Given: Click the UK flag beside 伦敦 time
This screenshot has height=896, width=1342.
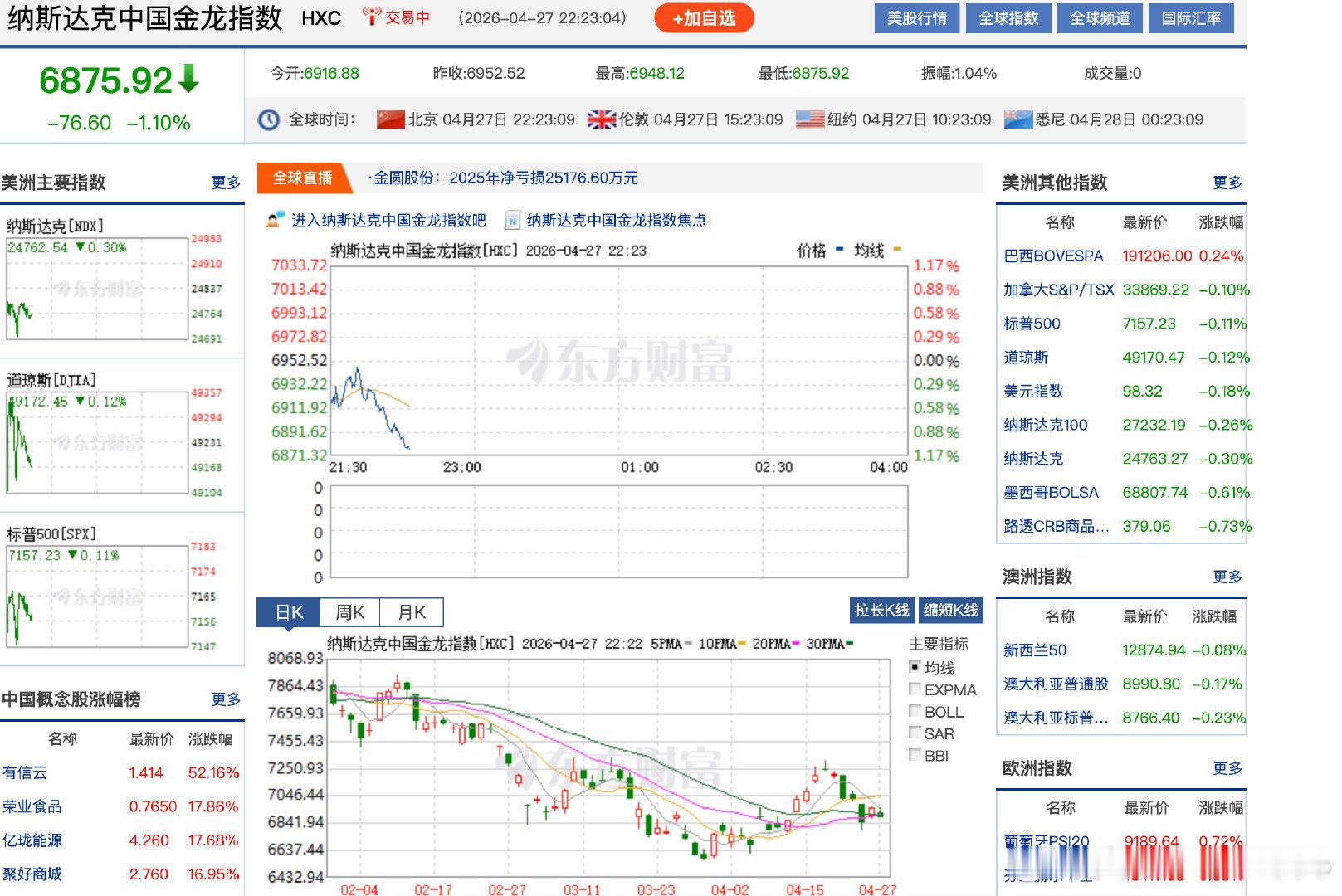Looking at the screenshot, I should pos(601,119).
